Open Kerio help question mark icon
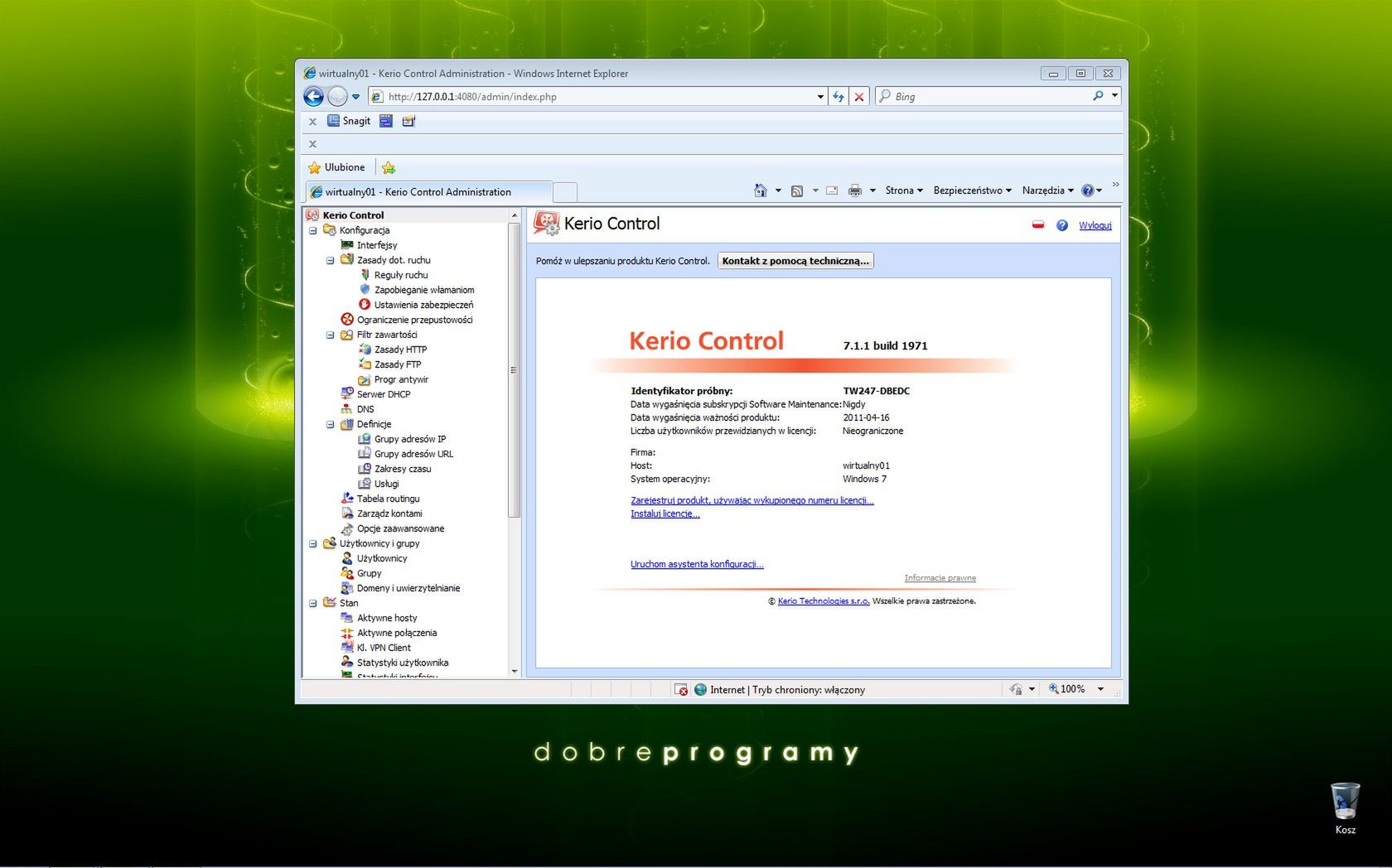The width and height of the screenshot is (1392, 868). coord(1062,225)
